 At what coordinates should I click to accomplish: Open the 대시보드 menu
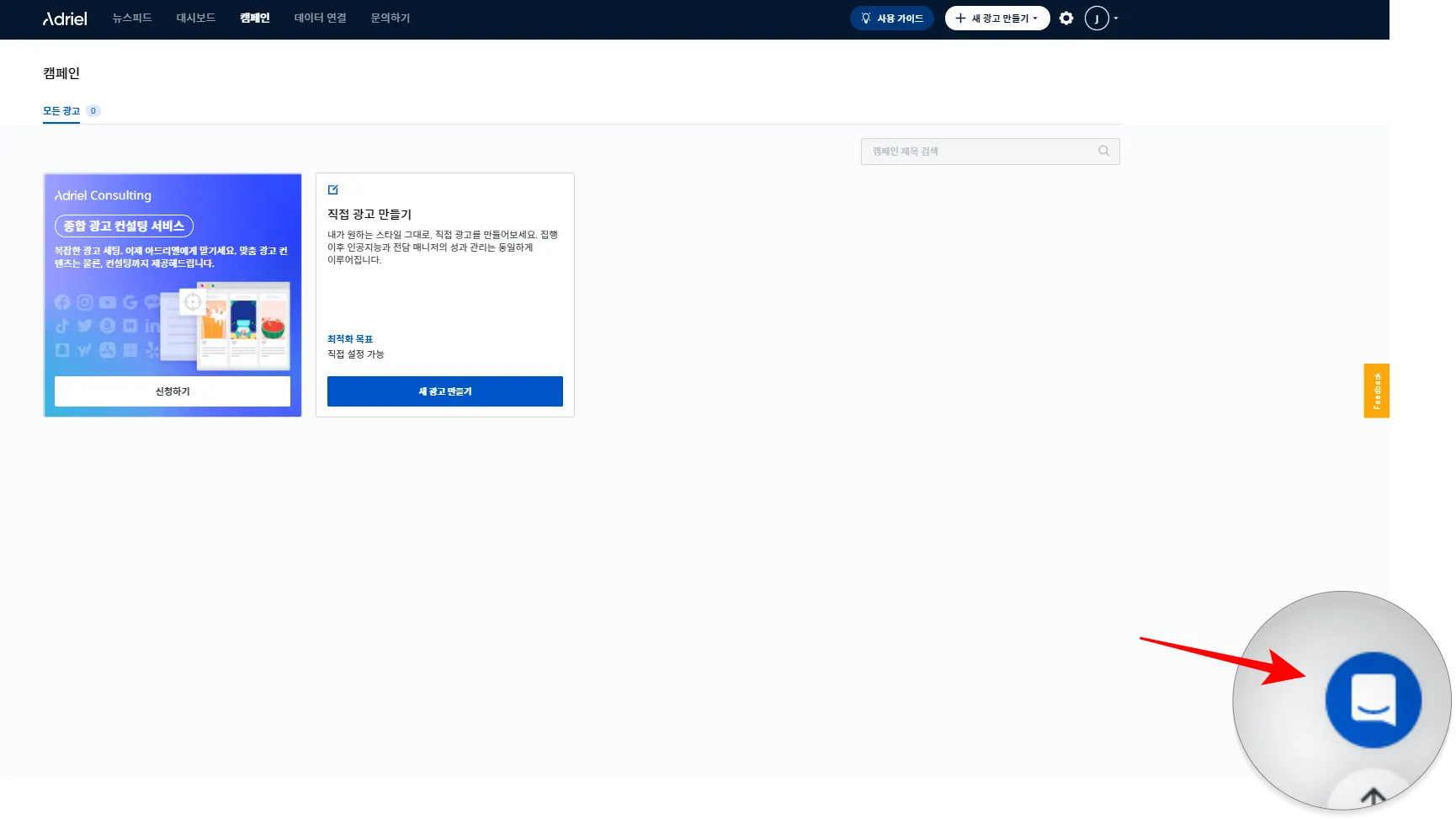(196, 18)
